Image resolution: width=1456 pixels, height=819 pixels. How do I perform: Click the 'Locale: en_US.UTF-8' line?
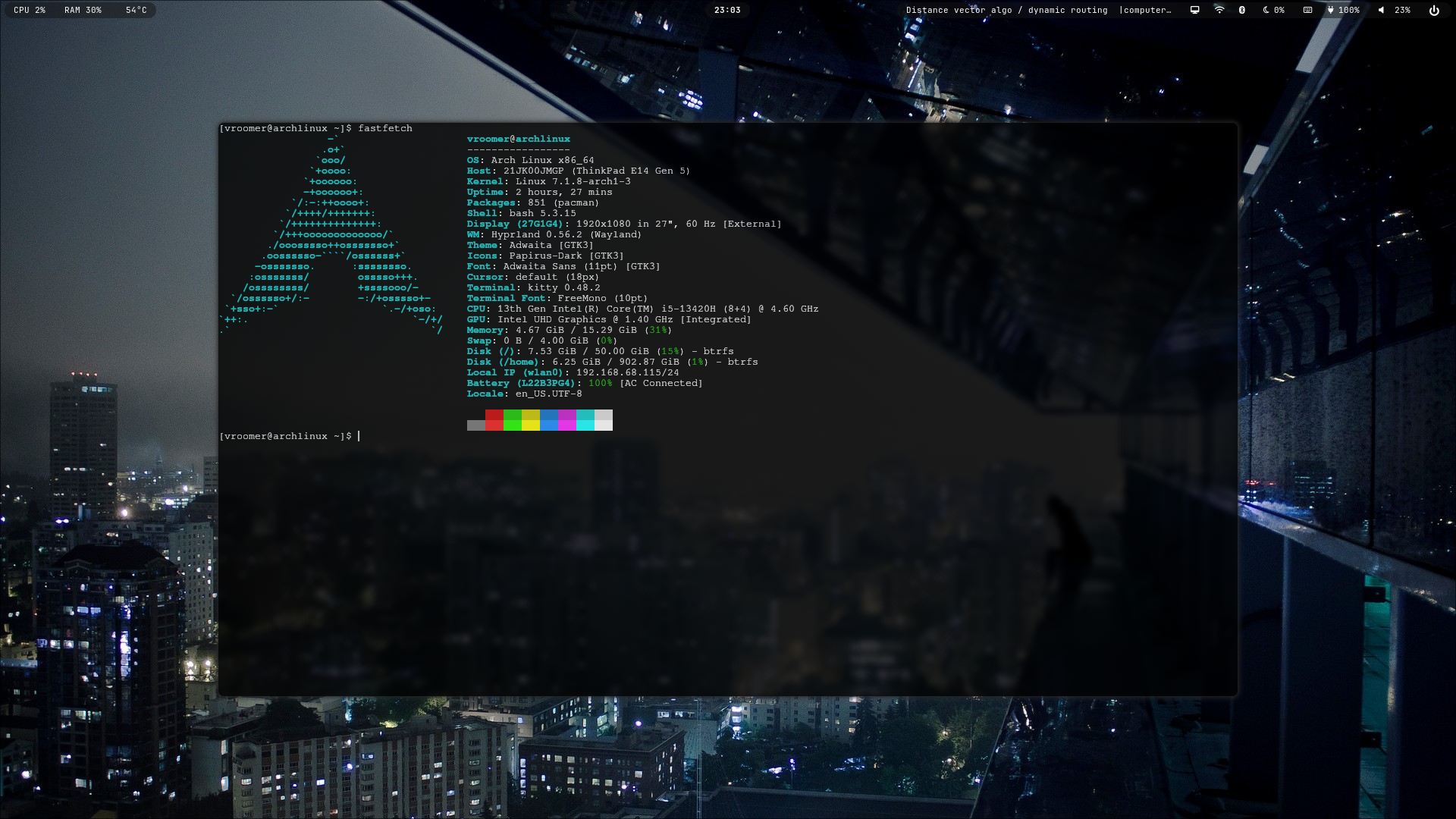tap(525, 394)
